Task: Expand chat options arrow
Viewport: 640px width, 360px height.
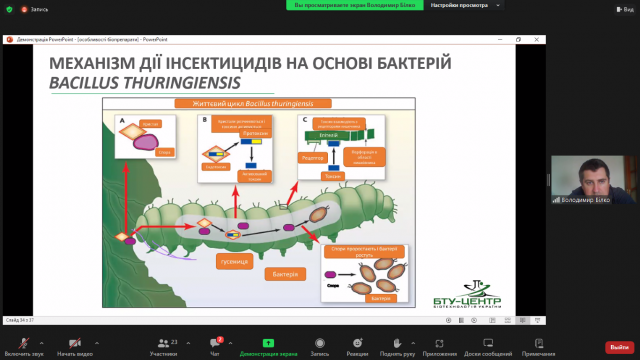Action: 231,343
